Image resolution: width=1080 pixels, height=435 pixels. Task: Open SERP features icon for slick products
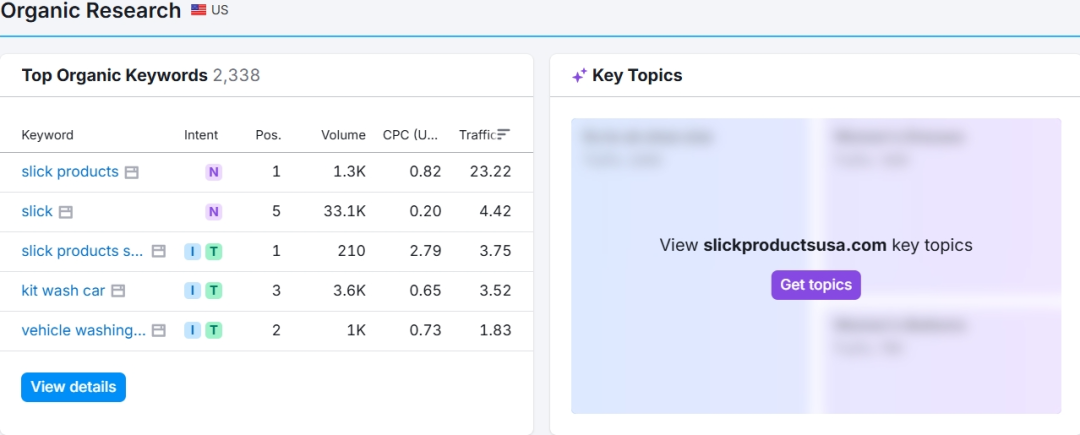coord(132,172)
